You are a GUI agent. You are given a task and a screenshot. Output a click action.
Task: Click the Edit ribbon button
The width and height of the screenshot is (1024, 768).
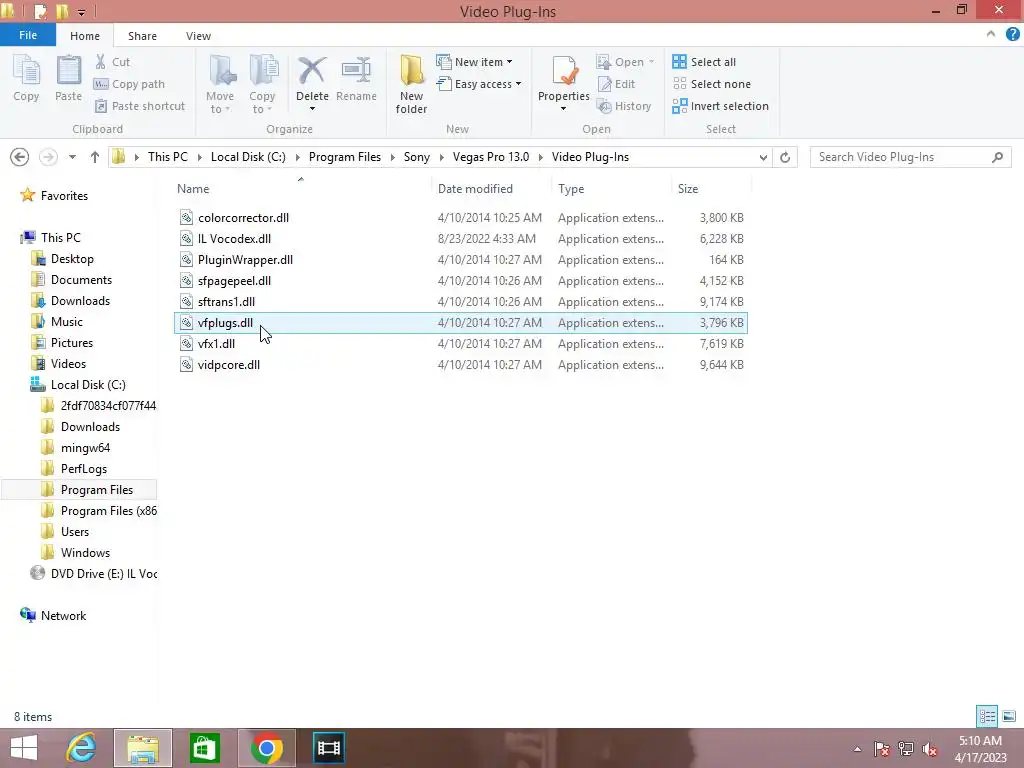616,84
